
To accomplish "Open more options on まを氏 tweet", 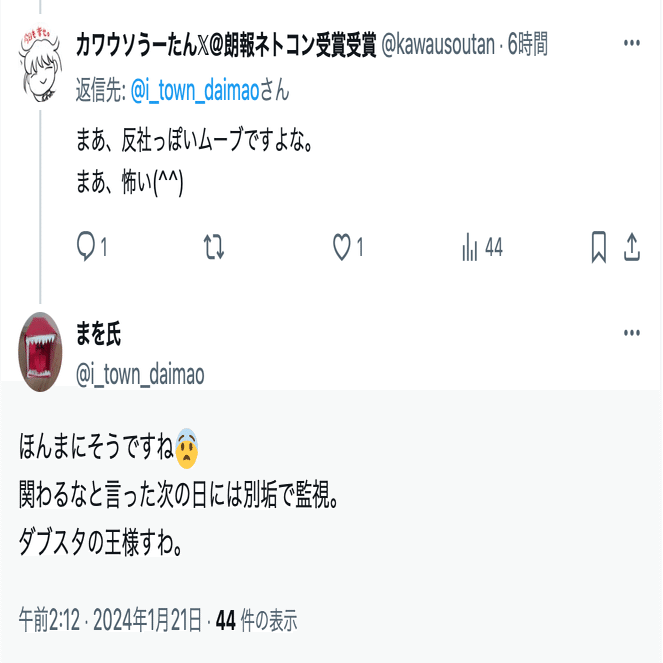I will 632,333.
